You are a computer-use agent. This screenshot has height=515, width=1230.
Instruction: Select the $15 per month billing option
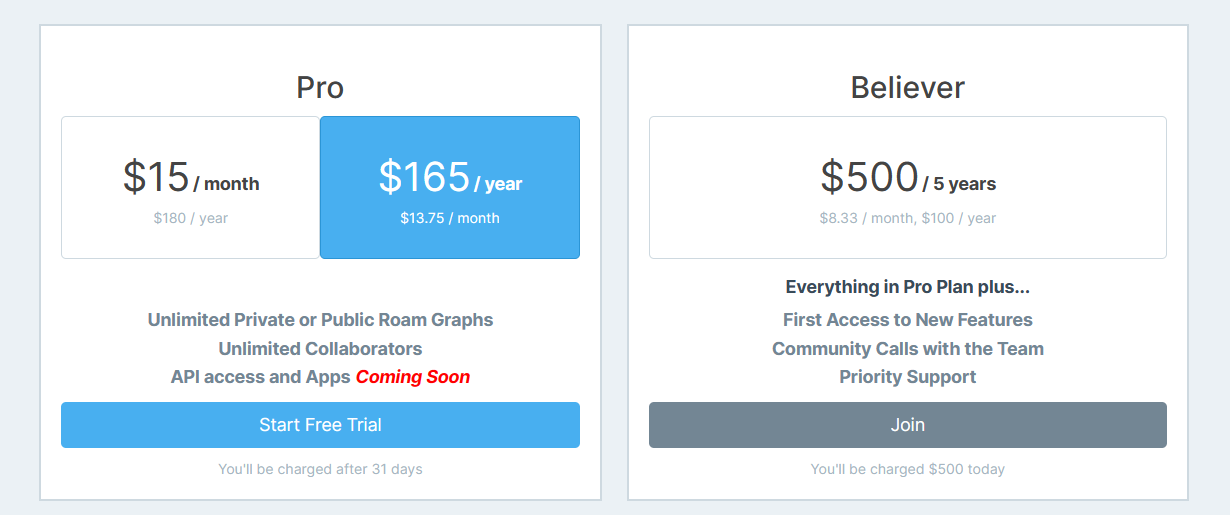point(190,187)
